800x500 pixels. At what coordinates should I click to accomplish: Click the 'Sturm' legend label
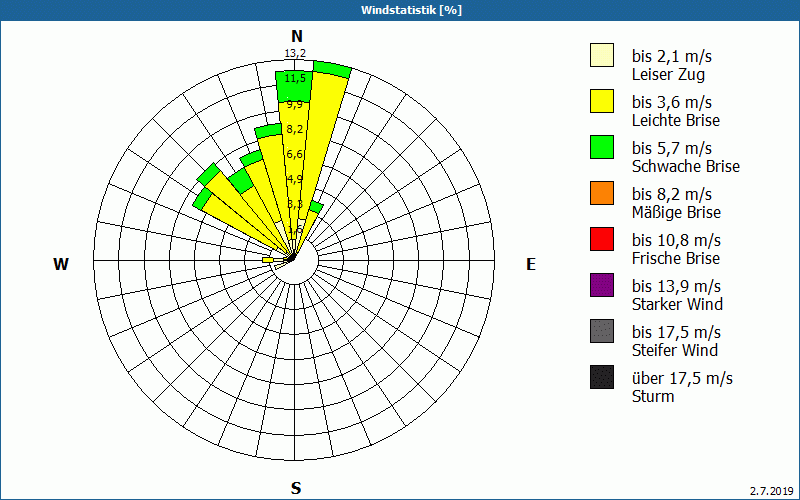(653, 396)
